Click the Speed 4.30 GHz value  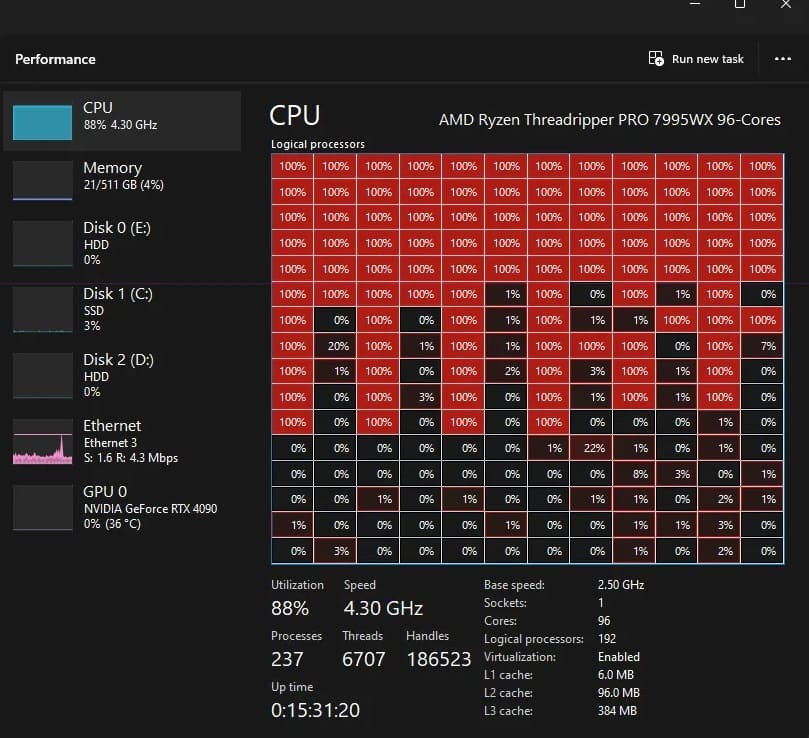(x=383, y=608)
